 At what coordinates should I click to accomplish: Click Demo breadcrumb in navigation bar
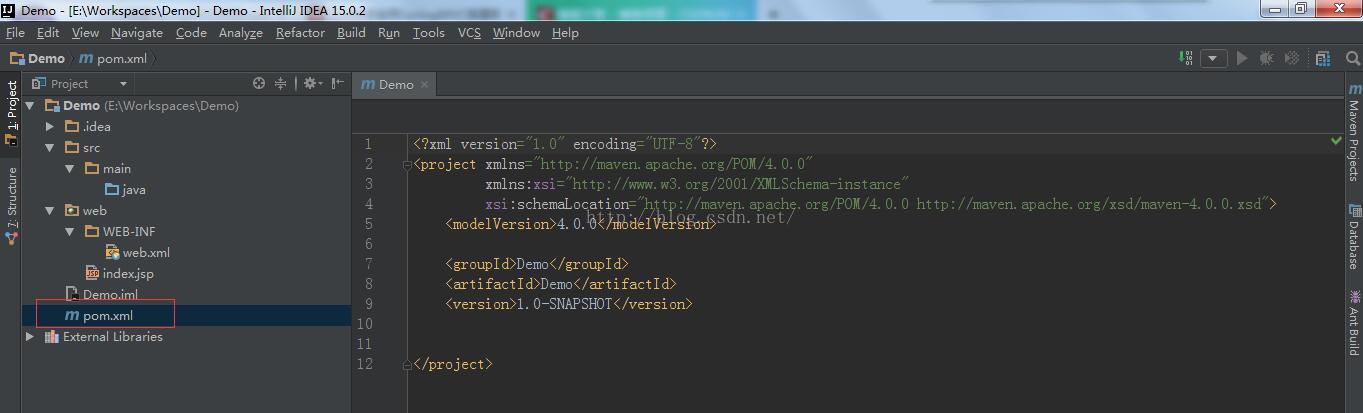point(37,58)
